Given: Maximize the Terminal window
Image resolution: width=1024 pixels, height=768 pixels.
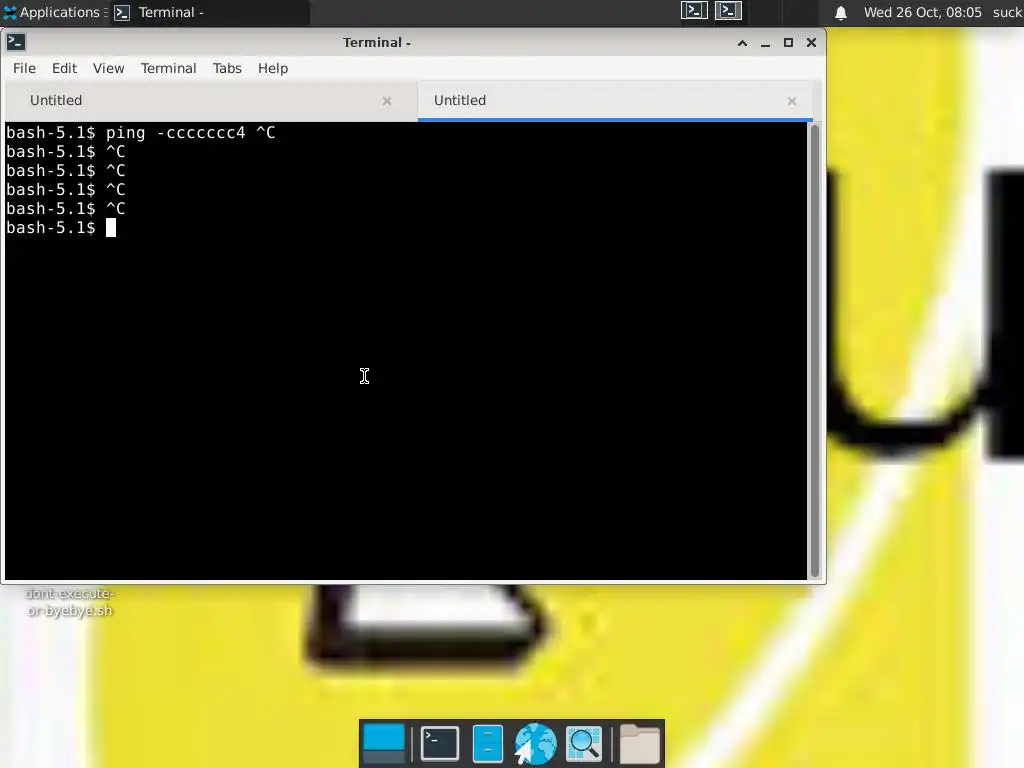Looking at the screenshot, I should pos(788,42).
